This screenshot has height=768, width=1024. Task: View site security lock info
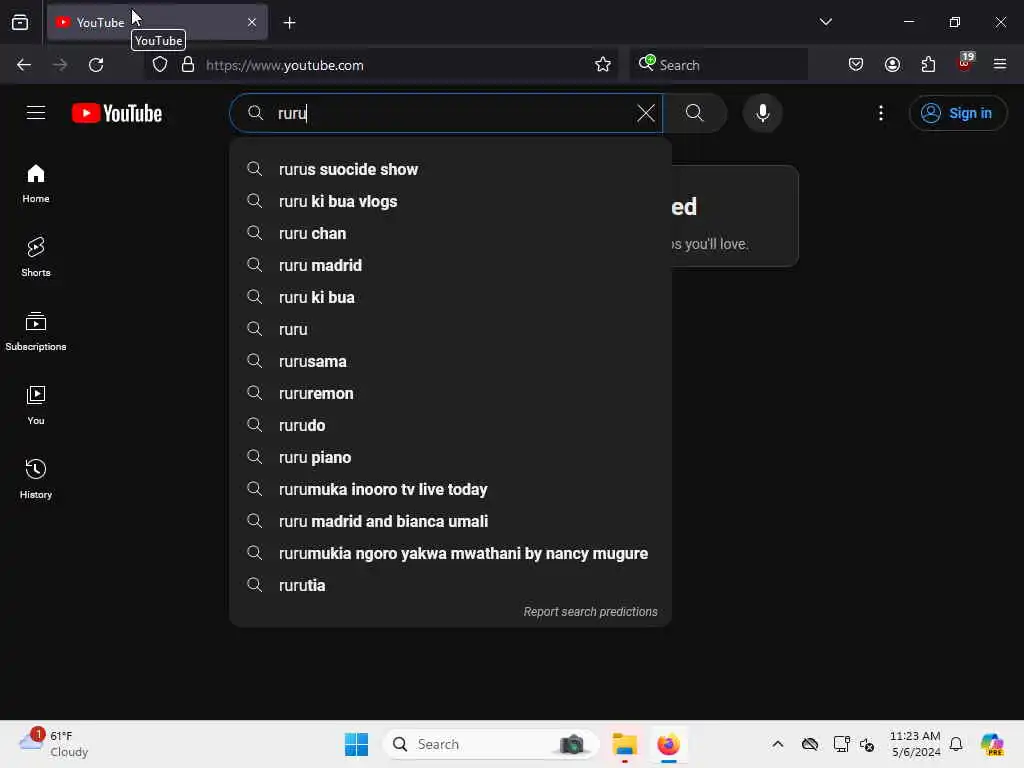pyautogui.click(x=188, y=65)
